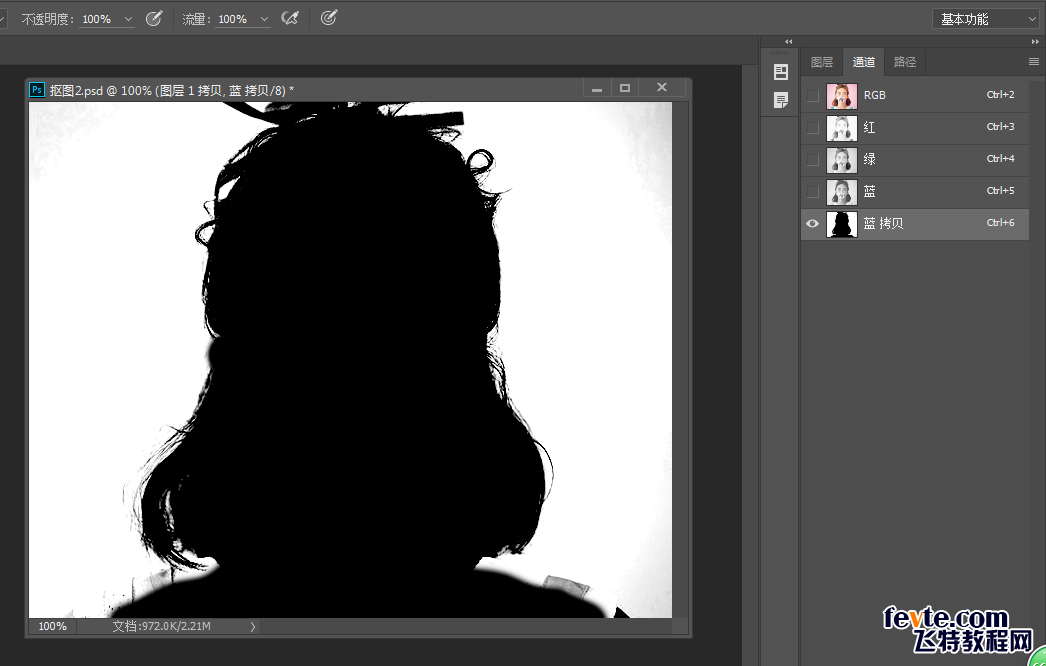Click the Ctrl+2 shortcut label
Screen dimensions: 1046x666
1000,95
